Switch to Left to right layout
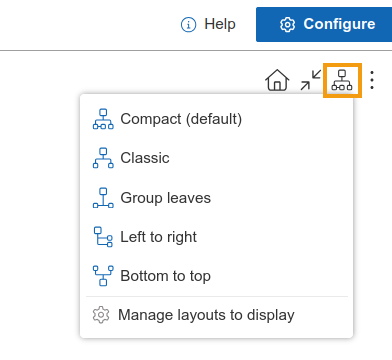 217,237
